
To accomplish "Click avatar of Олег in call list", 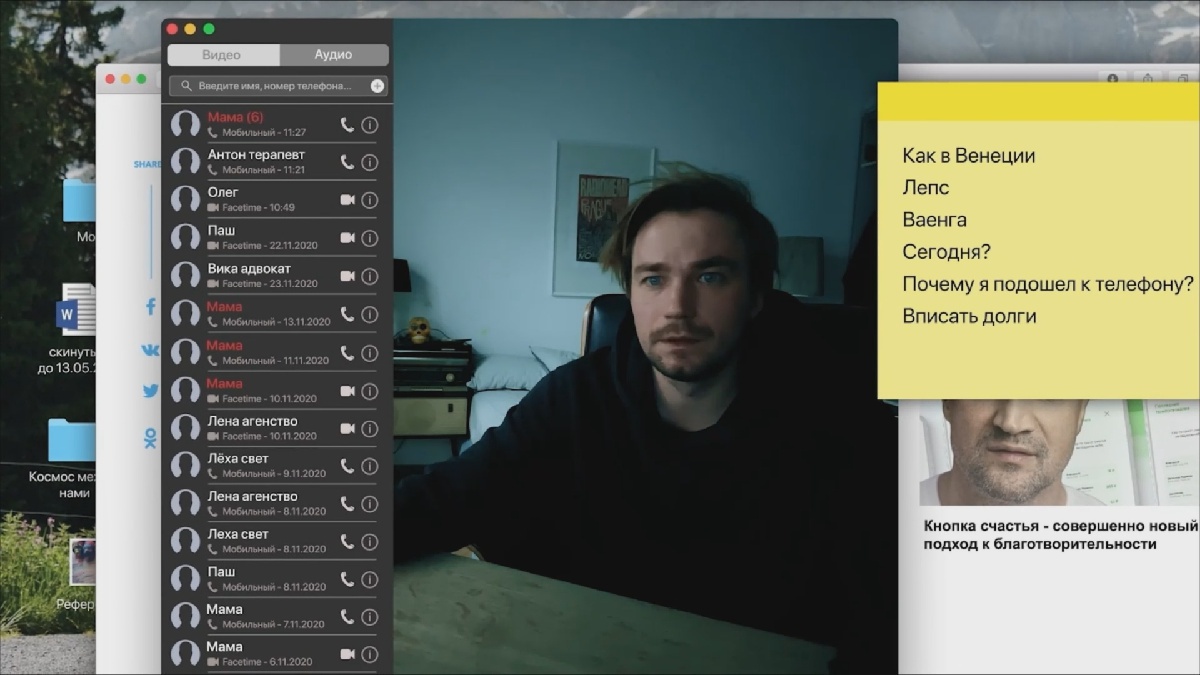I will click(x=185, y=200).
